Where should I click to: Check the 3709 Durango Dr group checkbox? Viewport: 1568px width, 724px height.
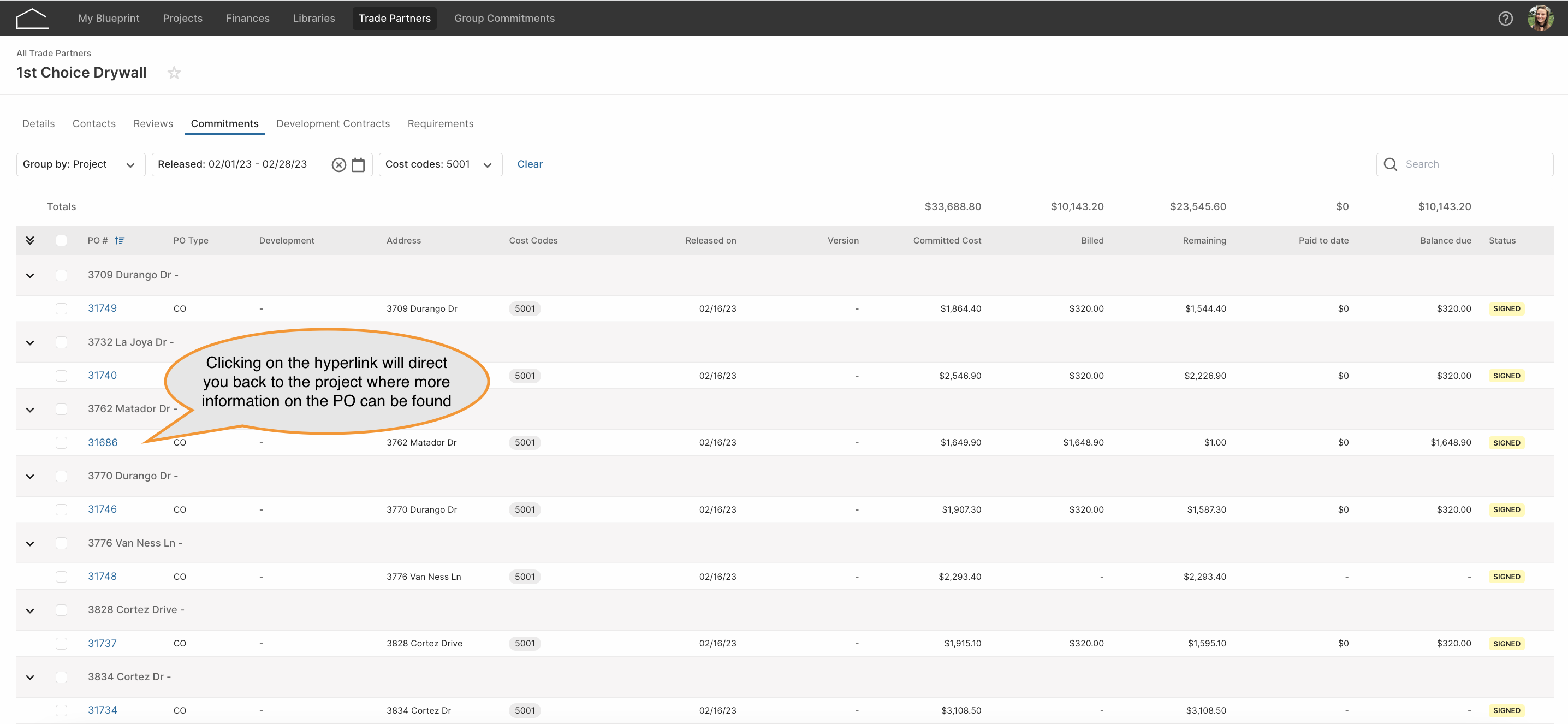click(62, 275)
